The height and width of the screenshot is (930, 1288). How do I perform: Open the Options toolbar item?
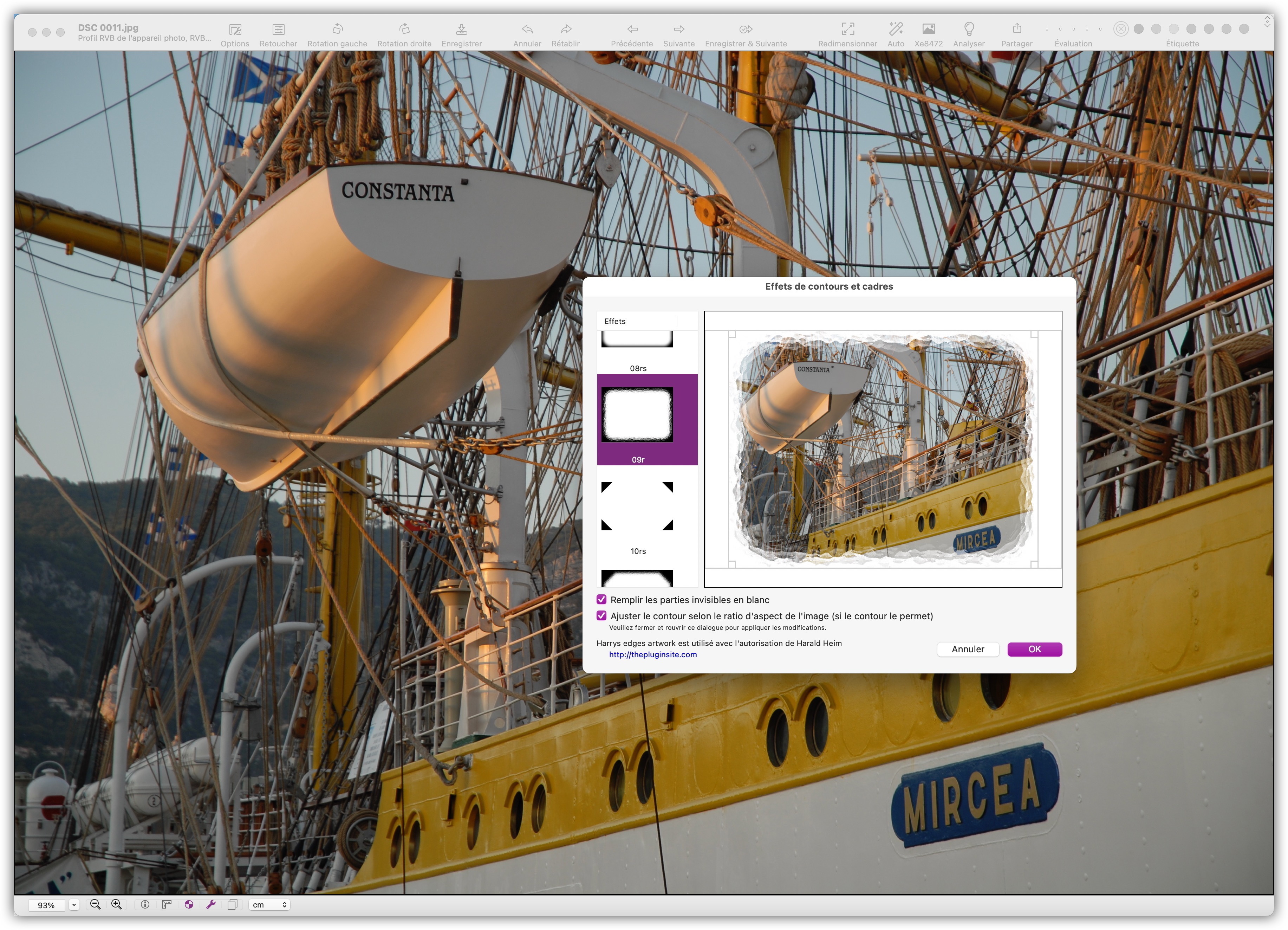[x=235, y=35]
